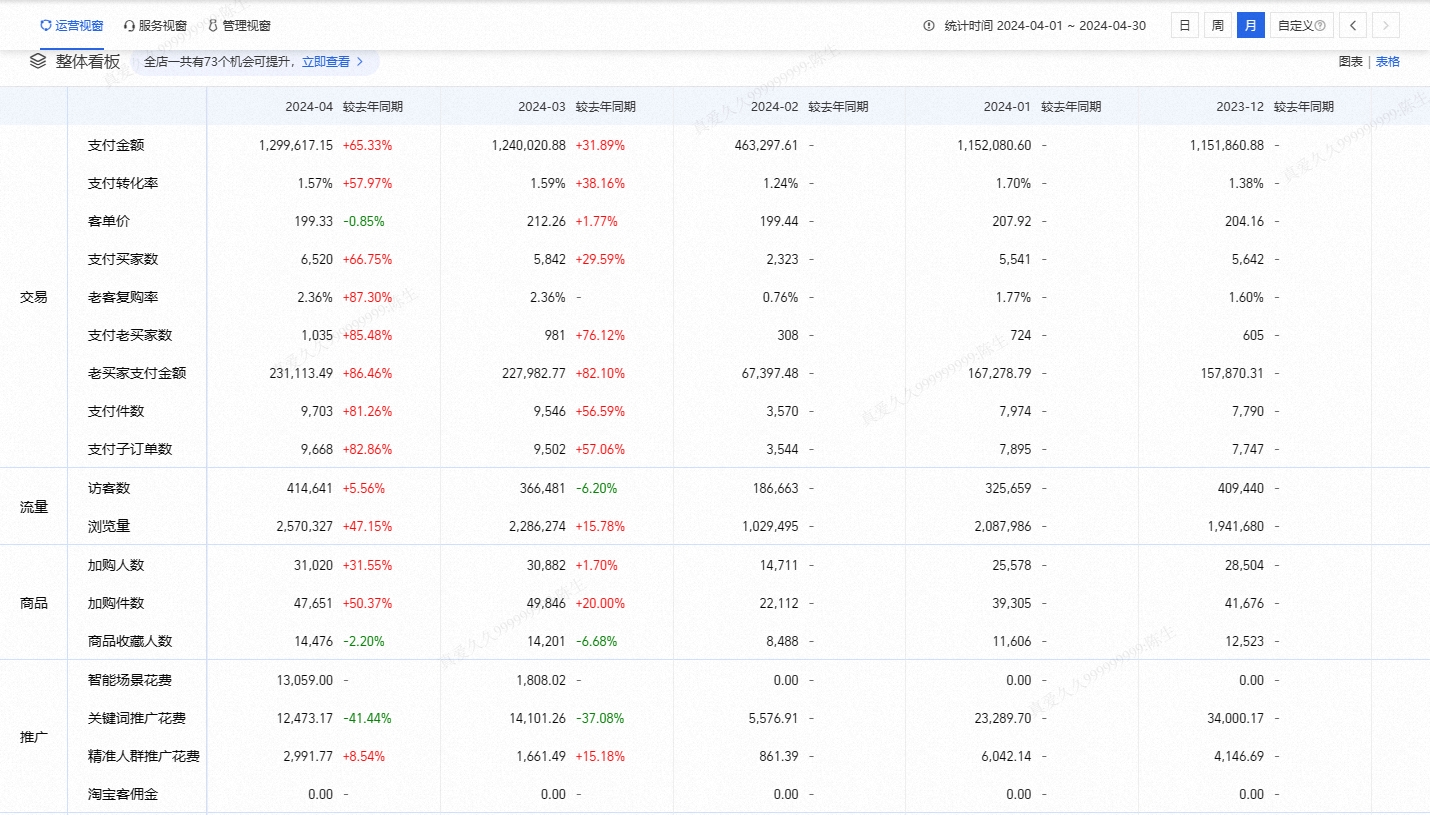Image resolution: width=1430 pixels, height=815 pixels.
Task: Switch to 表格 table view
Action: [1388, 62]
